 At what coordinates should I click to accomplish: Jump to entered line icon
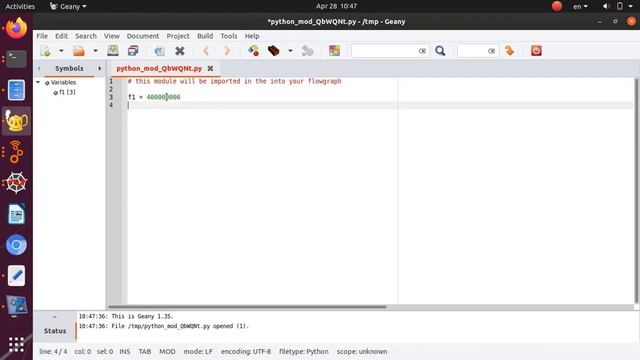pos(509,51)
